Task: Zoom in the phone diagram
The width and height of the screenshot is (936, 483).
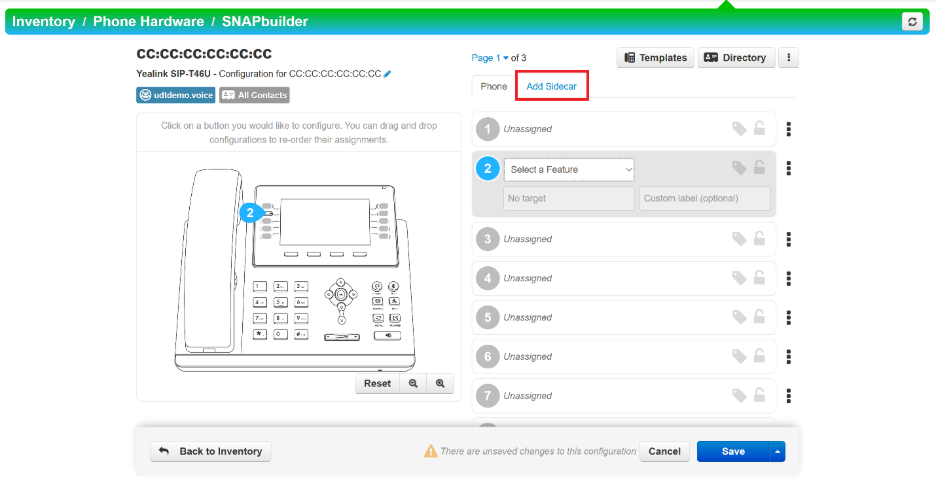Action: [x=440, y=384]
